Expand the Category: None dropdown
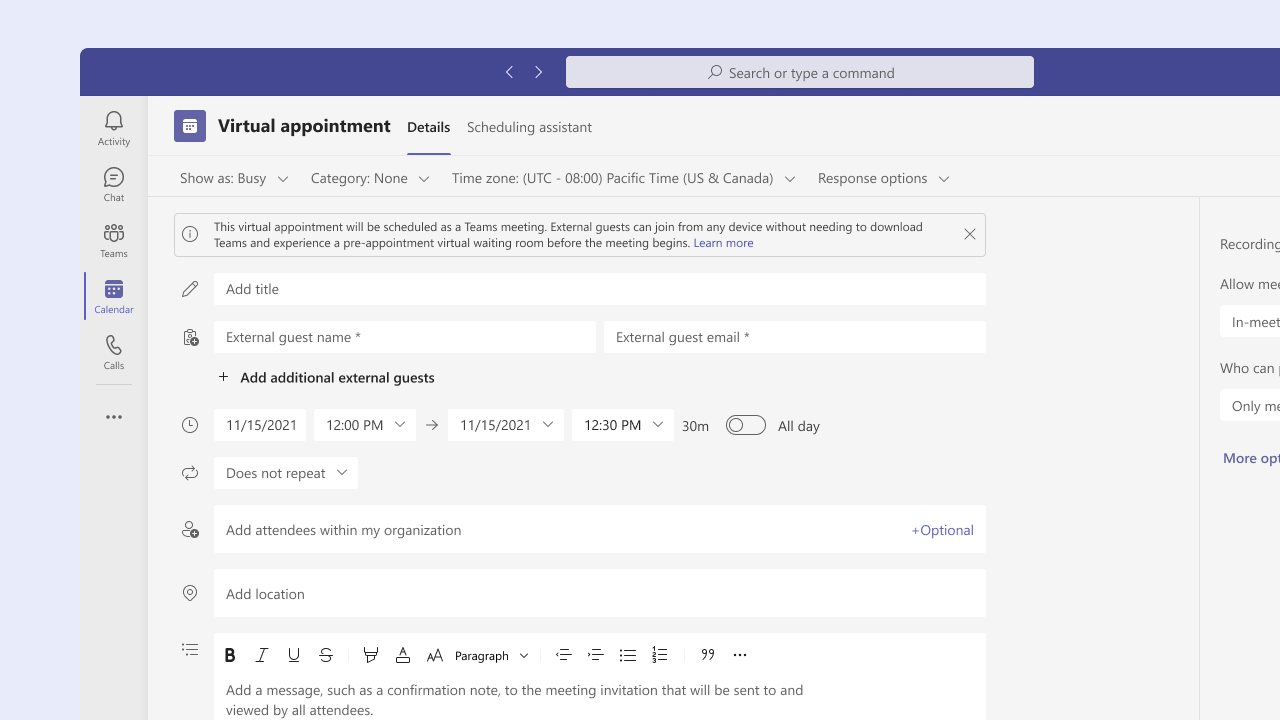The height and width of the screenshot is (720, 1280). 370,178
